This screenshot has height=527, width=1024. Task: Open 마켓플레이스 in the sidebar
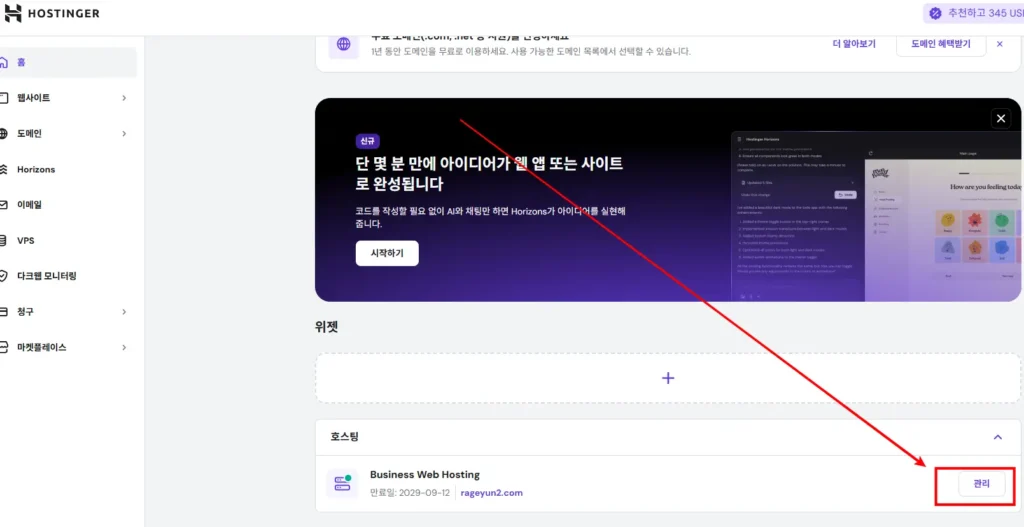pyautogui.click(x=68, y=347)
